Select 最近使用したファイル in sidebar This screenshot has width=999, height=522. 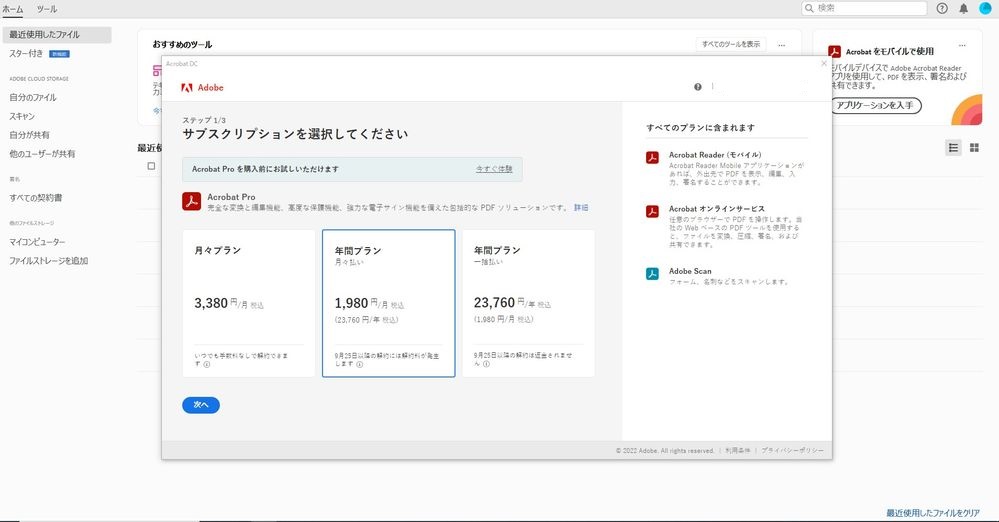[57, 34]
